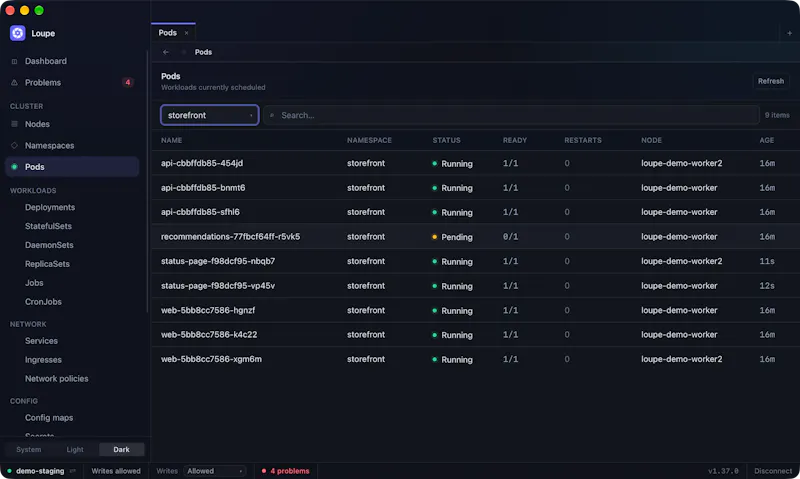
Task: Click the v1.37.0 version label
Action: pos(723,471)
